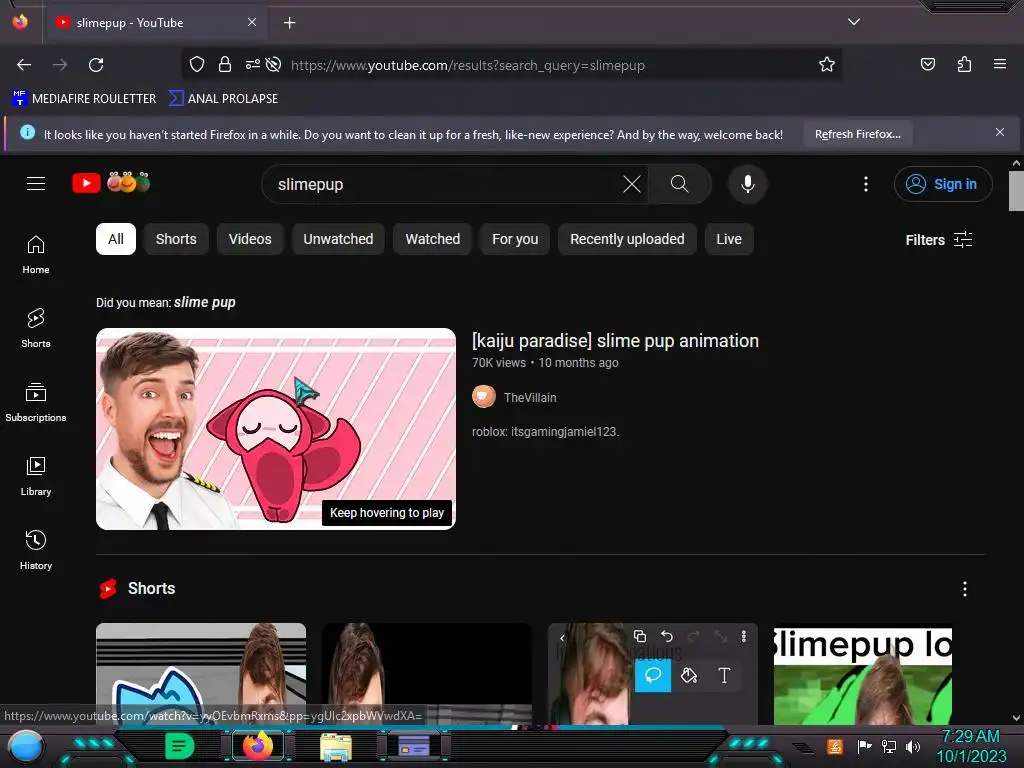This screenshot has width=1024, height=768.
Task: Select the Recently uploaded filter chip
Action: [627, 239]
